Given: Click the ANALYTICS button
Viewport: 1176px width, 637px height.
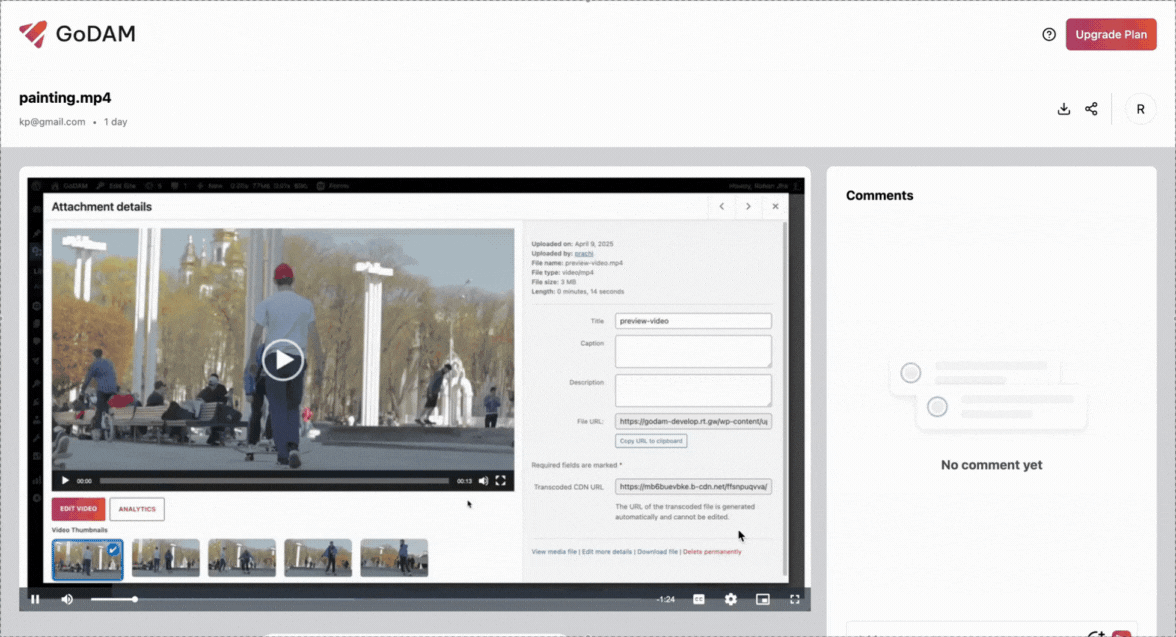Looking at the screenshot, I should pyautogui.click(x=136, y=509).
